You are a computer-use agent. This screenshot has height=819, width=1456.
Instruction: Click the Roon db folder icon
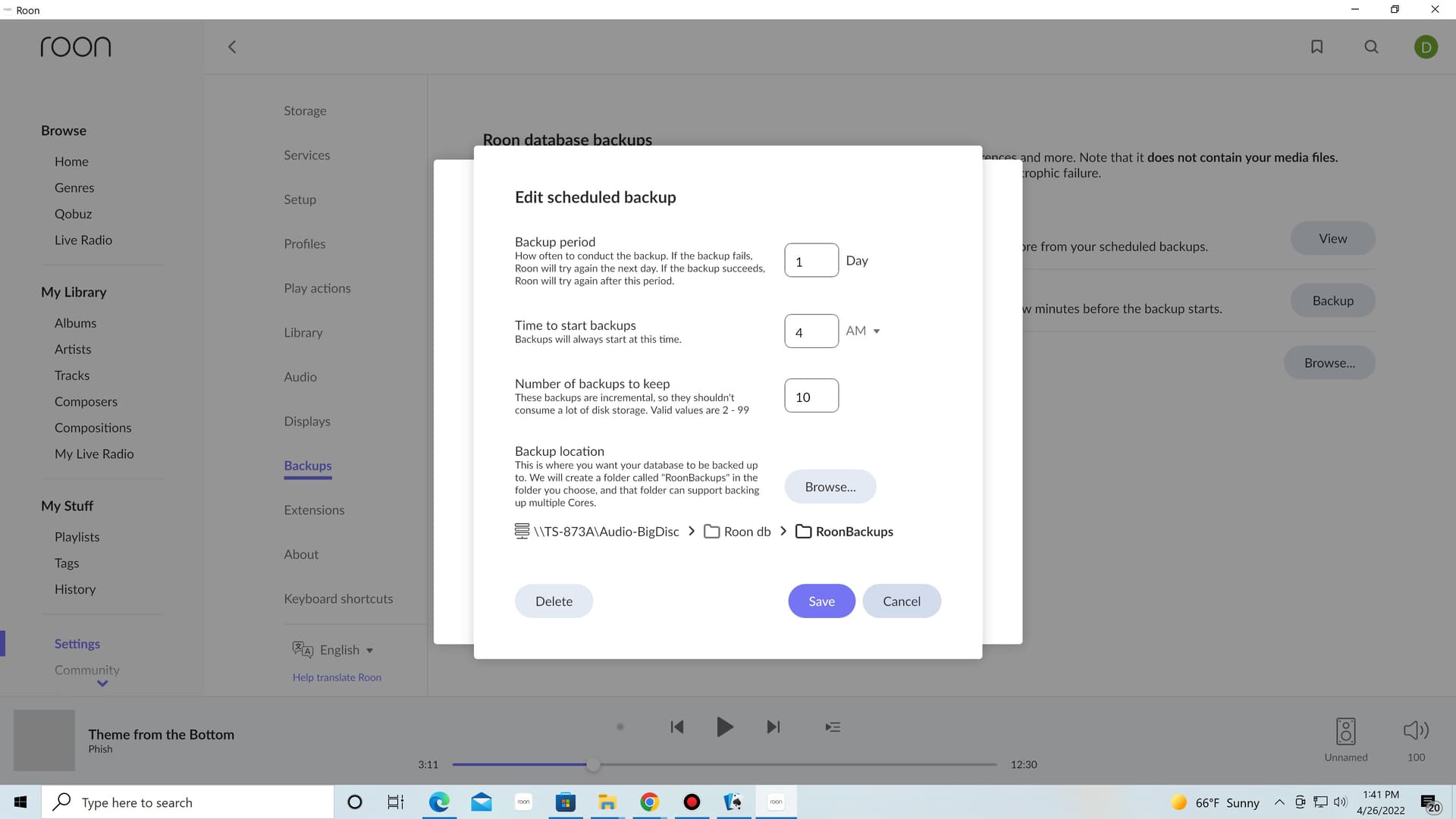tap(711, 532)
